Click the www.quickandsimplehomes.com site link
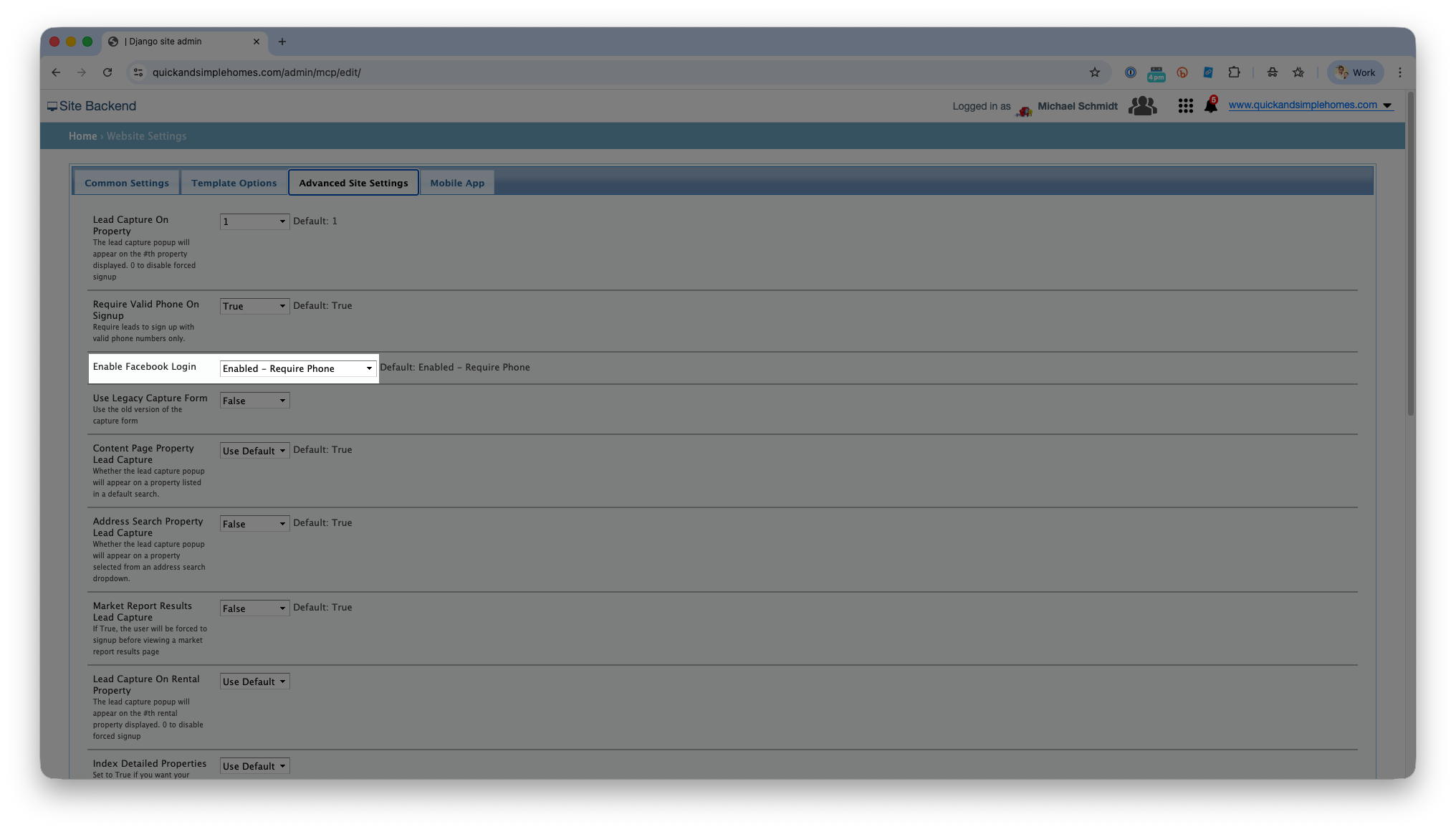Screen dimensions: 1456x832 click(1302, 105)
